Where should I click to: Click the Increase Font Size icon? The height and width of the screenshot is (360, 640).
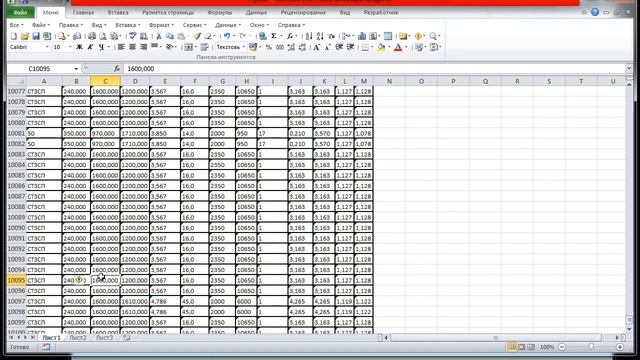coord(317,47)
